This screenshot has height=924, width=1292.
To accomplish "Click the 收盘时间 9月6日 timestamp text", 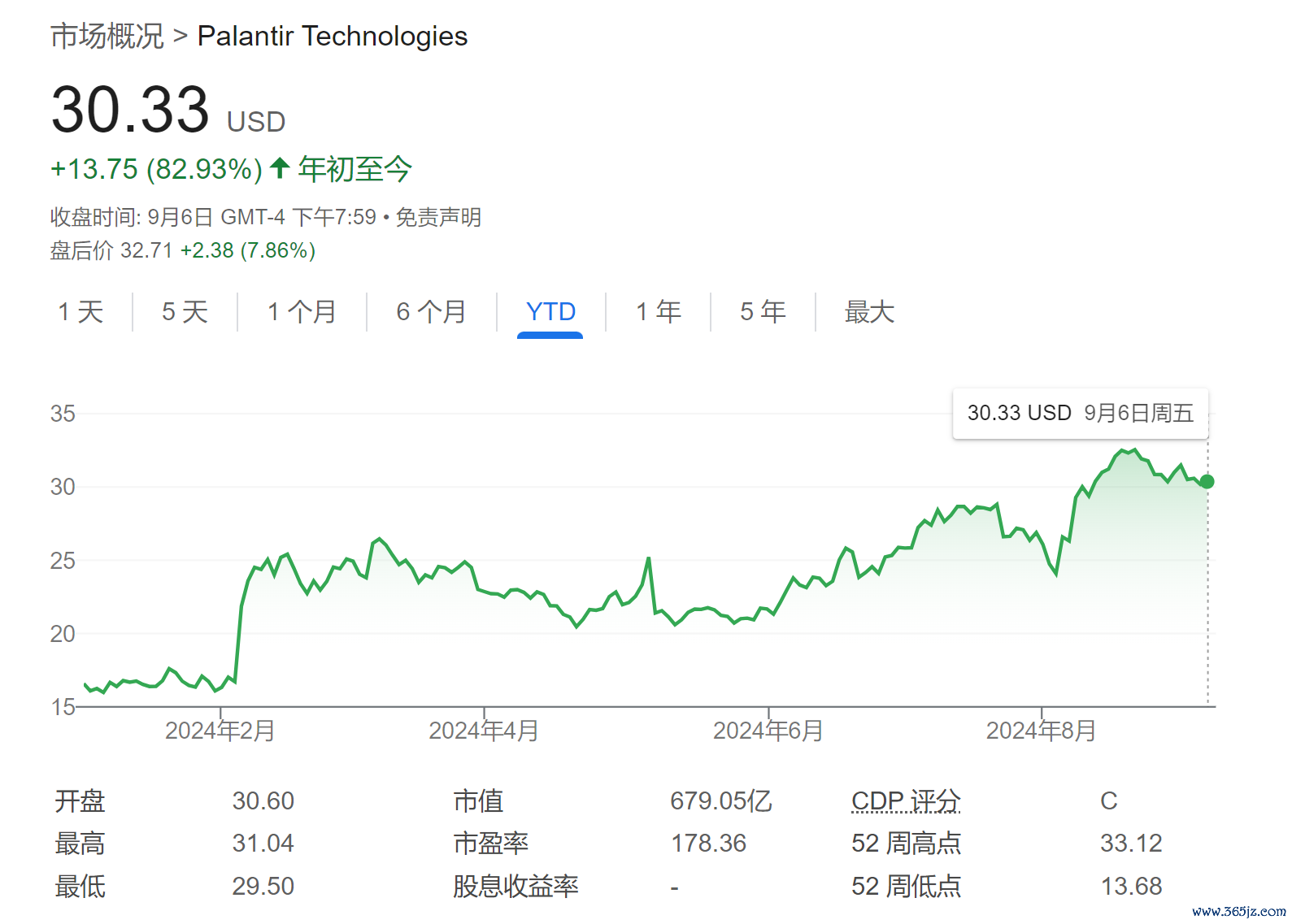I will coord(213,217).
